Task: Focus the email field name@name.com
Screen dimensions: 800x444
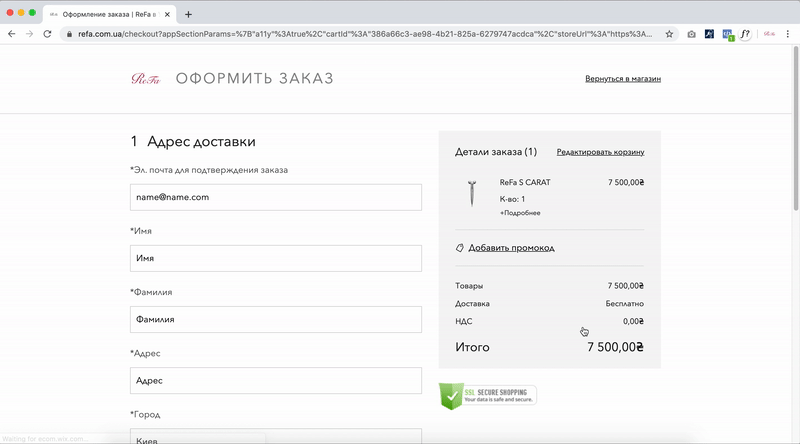Action: (276, 197)
